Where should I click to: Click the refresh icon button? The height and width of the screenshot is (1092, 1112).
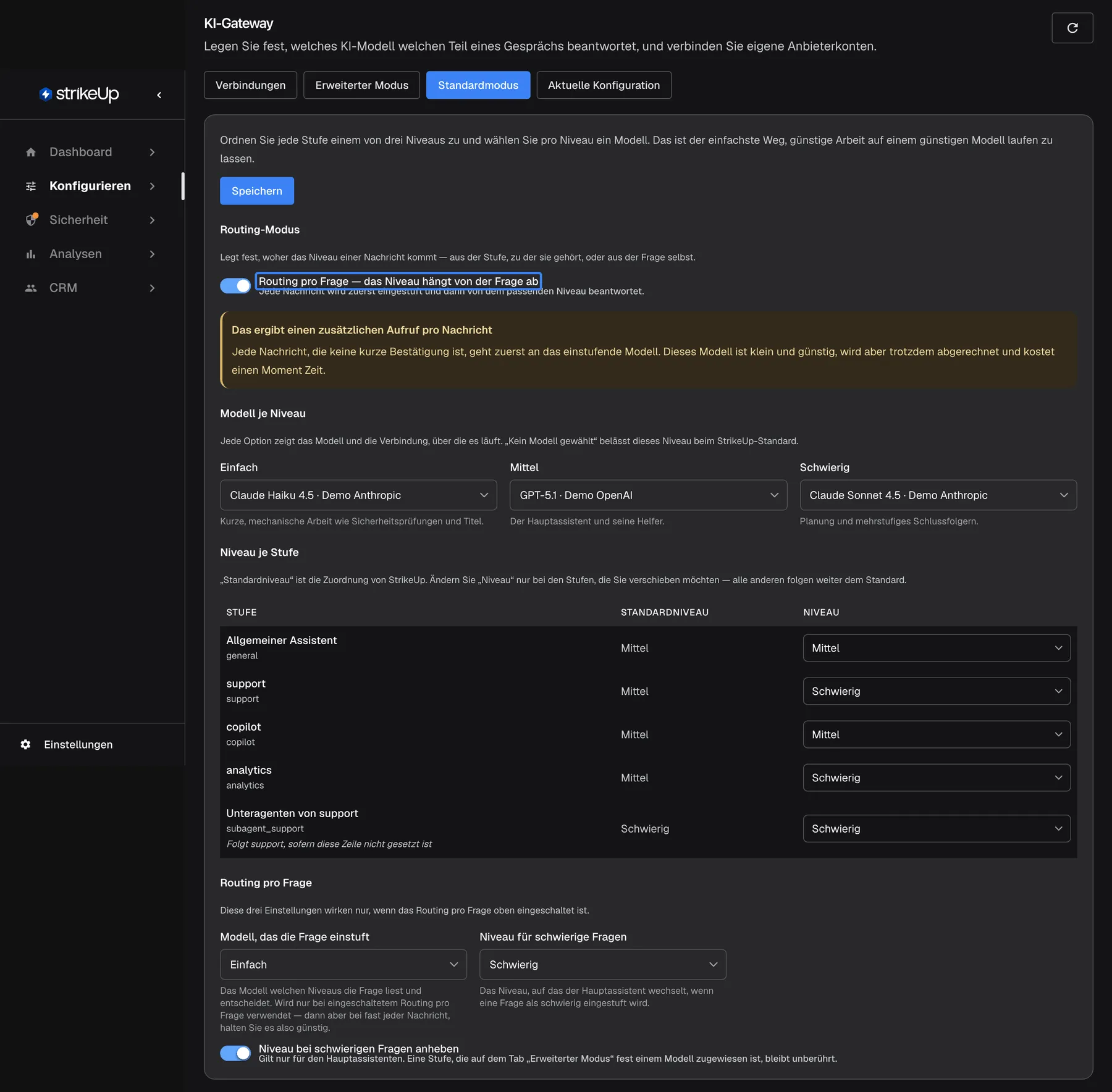coord(1072,28)
